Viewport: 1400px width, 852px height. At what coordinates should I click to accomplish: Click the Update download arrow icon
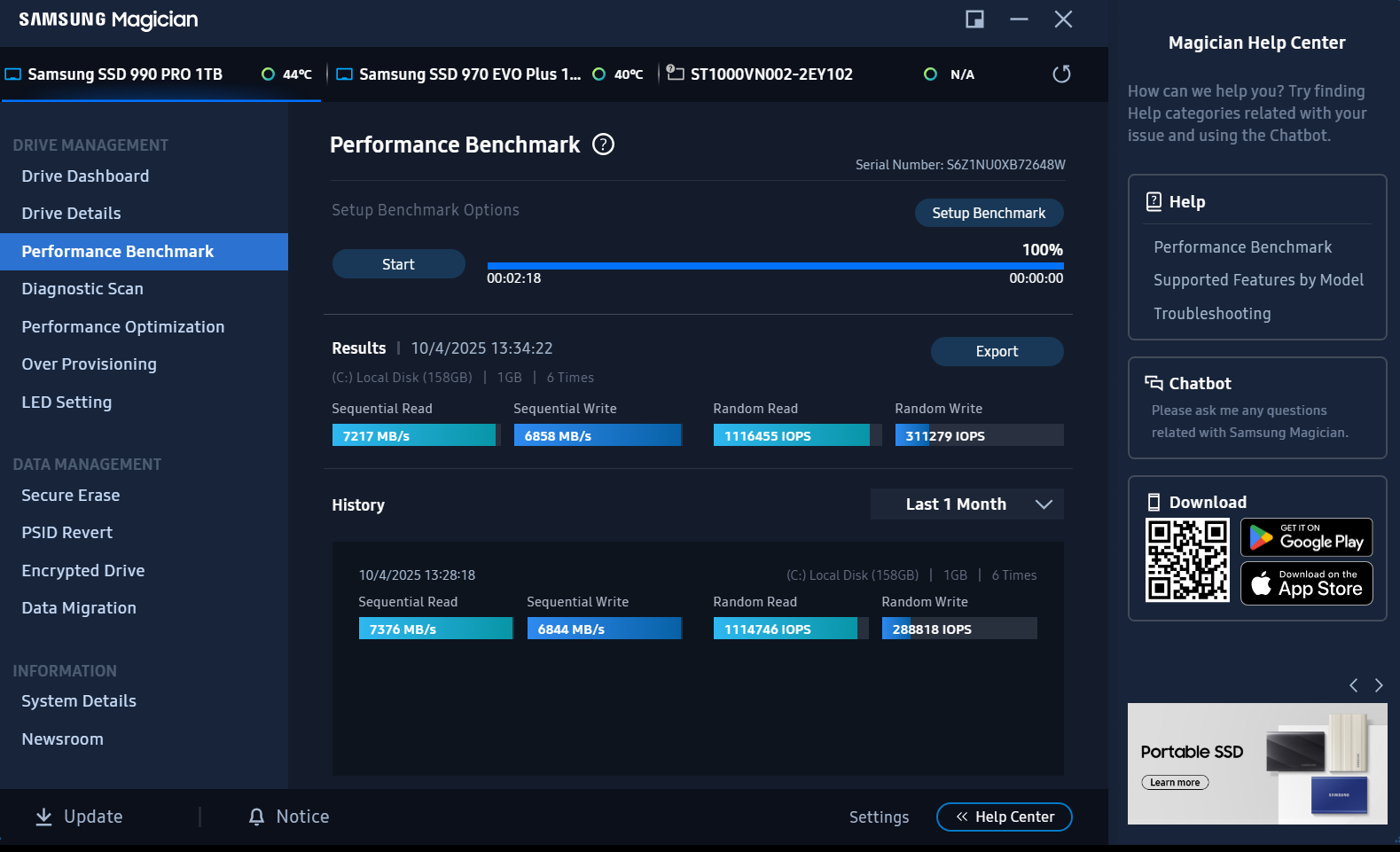[43, 817]
